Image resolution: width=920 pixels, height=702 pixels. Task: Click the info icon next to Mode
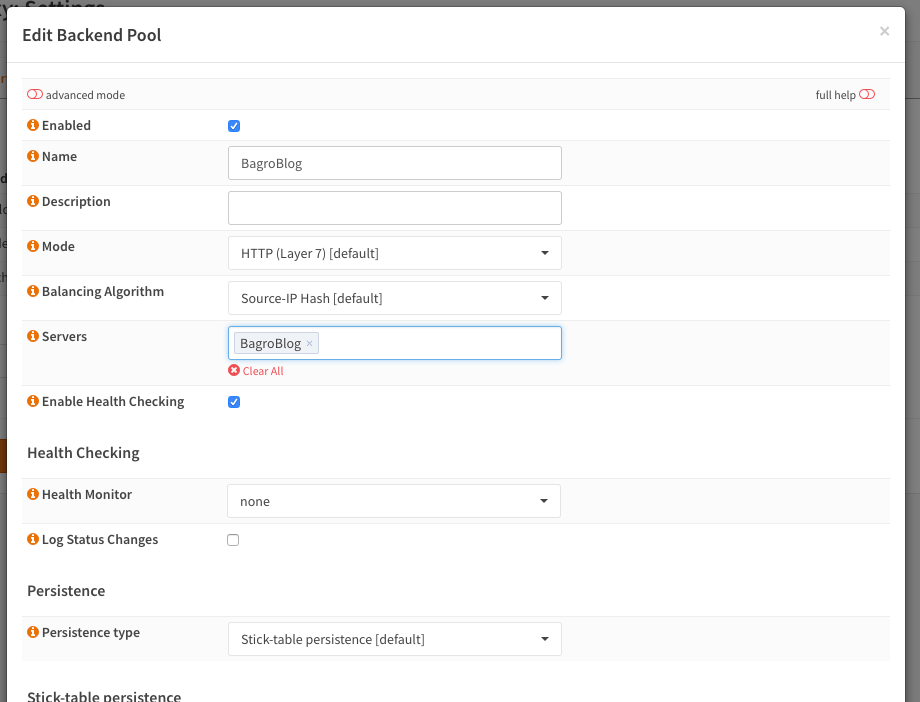point(33,247)
